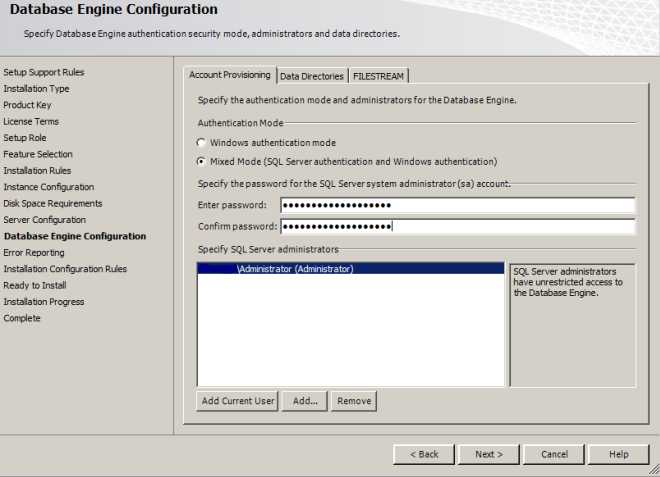Click the SQL Server administrators description box
Viewport: 660px width, 477px height.
click(x=572, y=325)
